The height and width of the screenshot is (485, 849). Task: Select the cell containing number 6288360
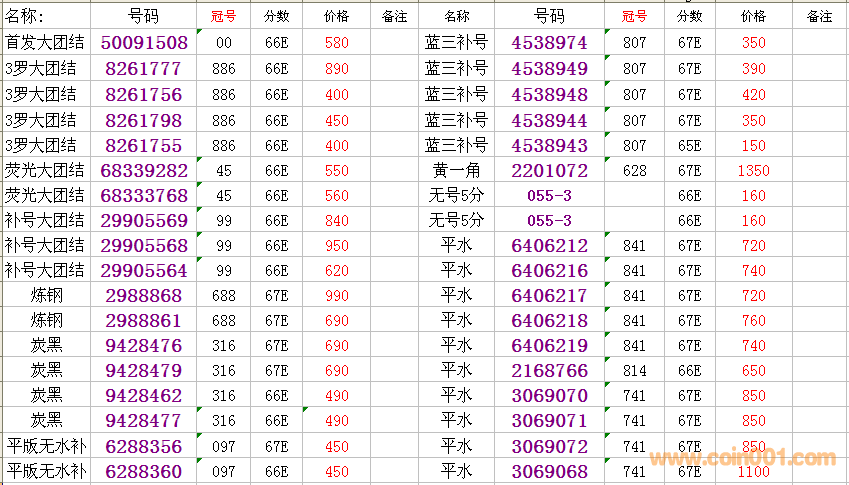click(144, 471)
